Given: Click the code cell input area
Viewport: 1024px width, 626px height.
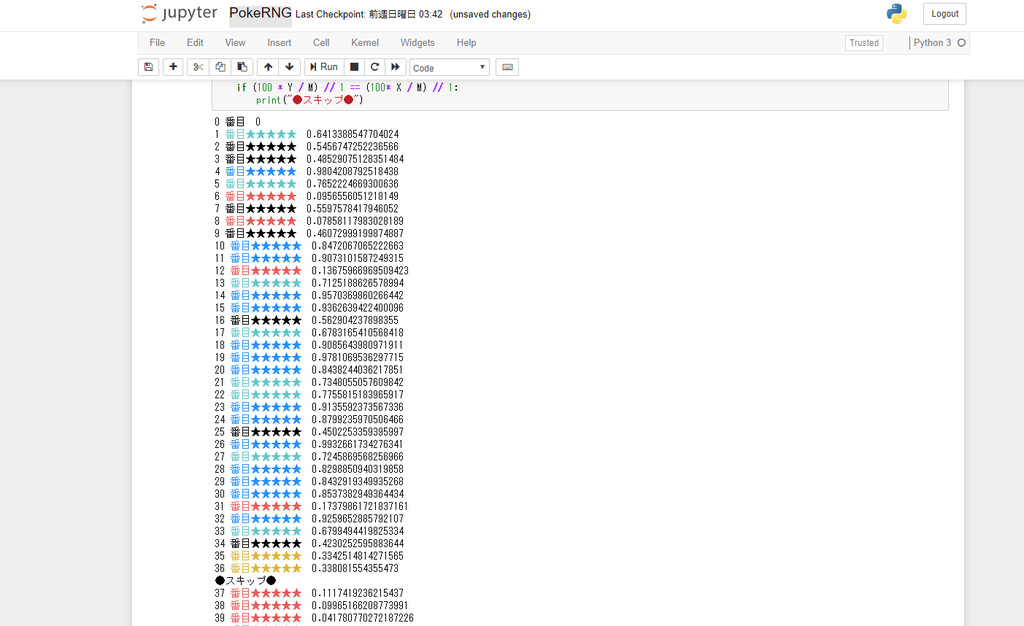Looking at the screenshot, I should pyautogui.click(x=580, y=95).
